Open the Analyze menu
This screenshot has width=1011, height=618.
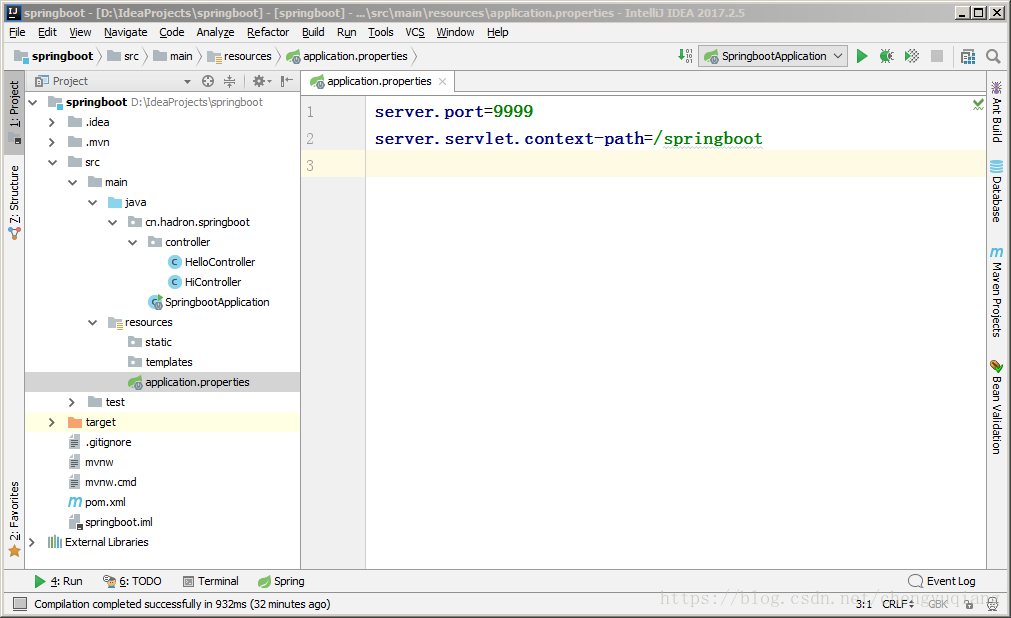(x=215, y=32)
